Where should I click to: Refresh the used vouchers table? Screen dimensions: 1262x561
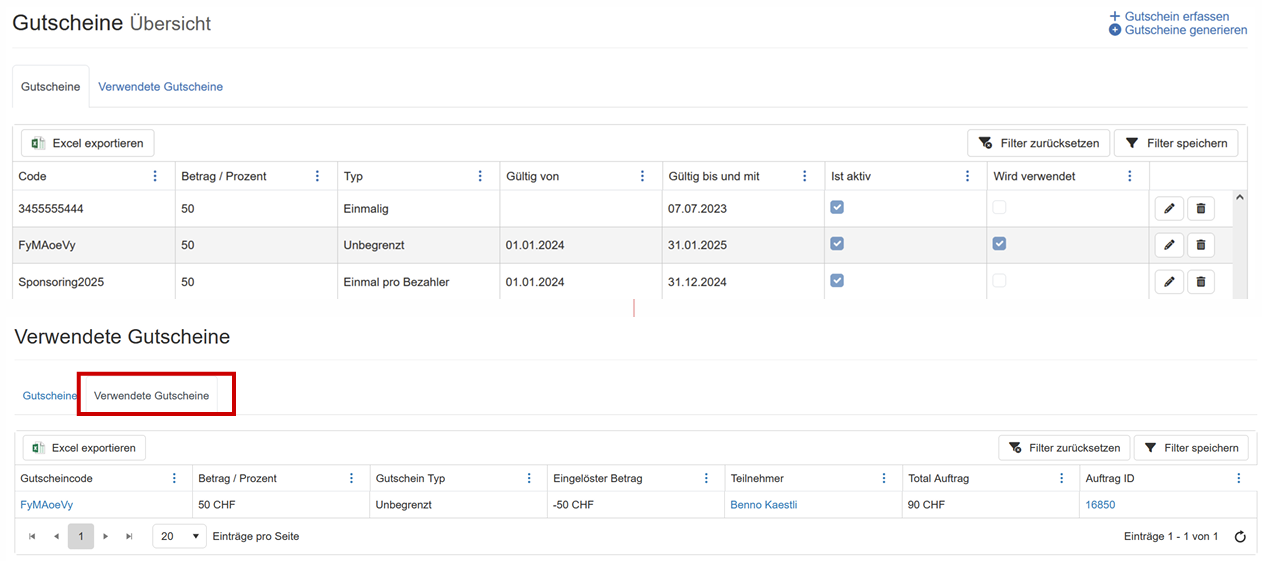(x=1240, y=537)
